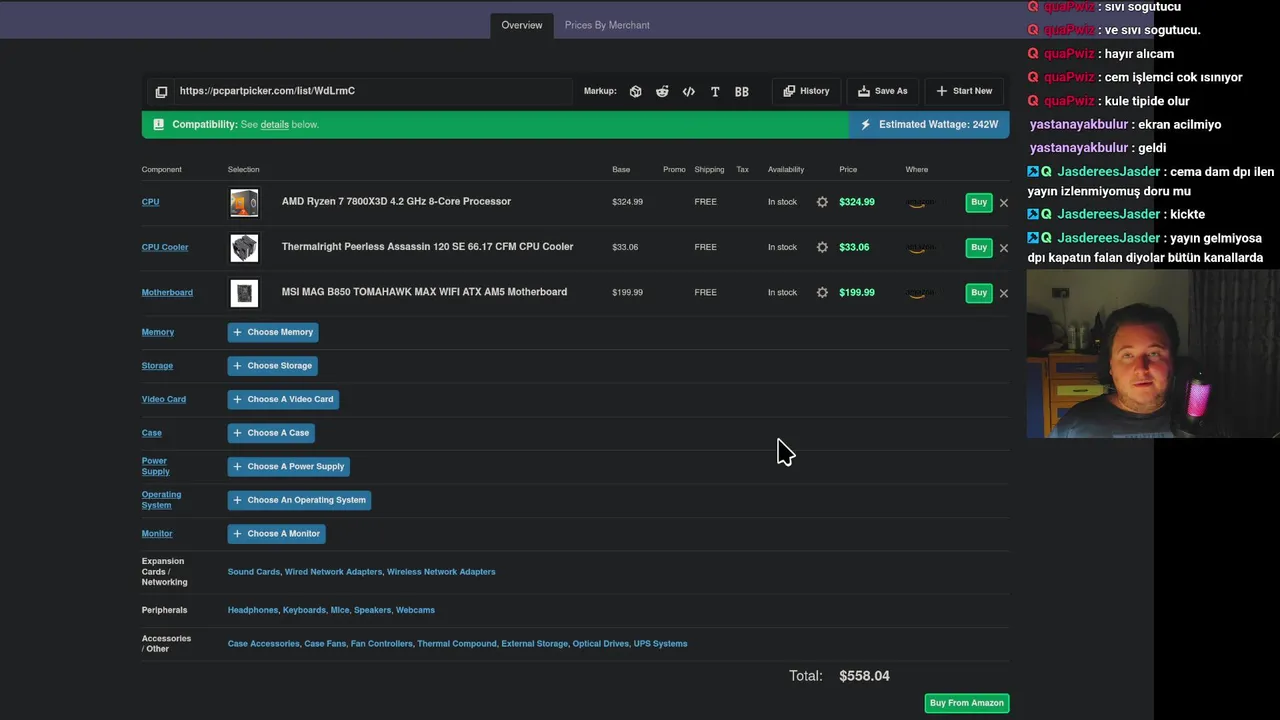Click Choose A Monitor button
This screenshot has height=720, width=1280.
click(x=276, y=534)
